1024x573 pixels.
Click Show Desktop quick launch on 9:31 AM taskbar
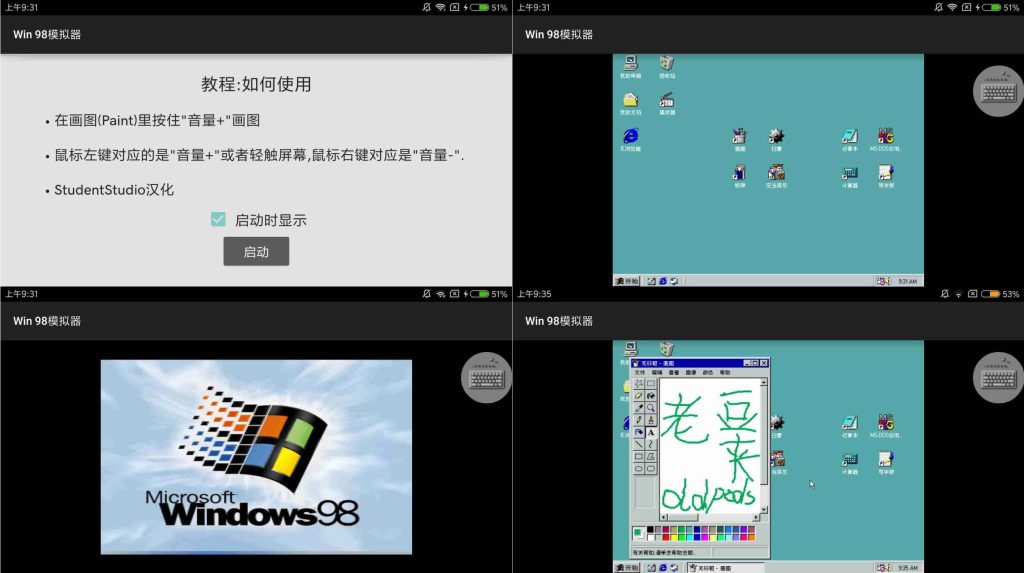pyautogui.click(x=651, y=281)
